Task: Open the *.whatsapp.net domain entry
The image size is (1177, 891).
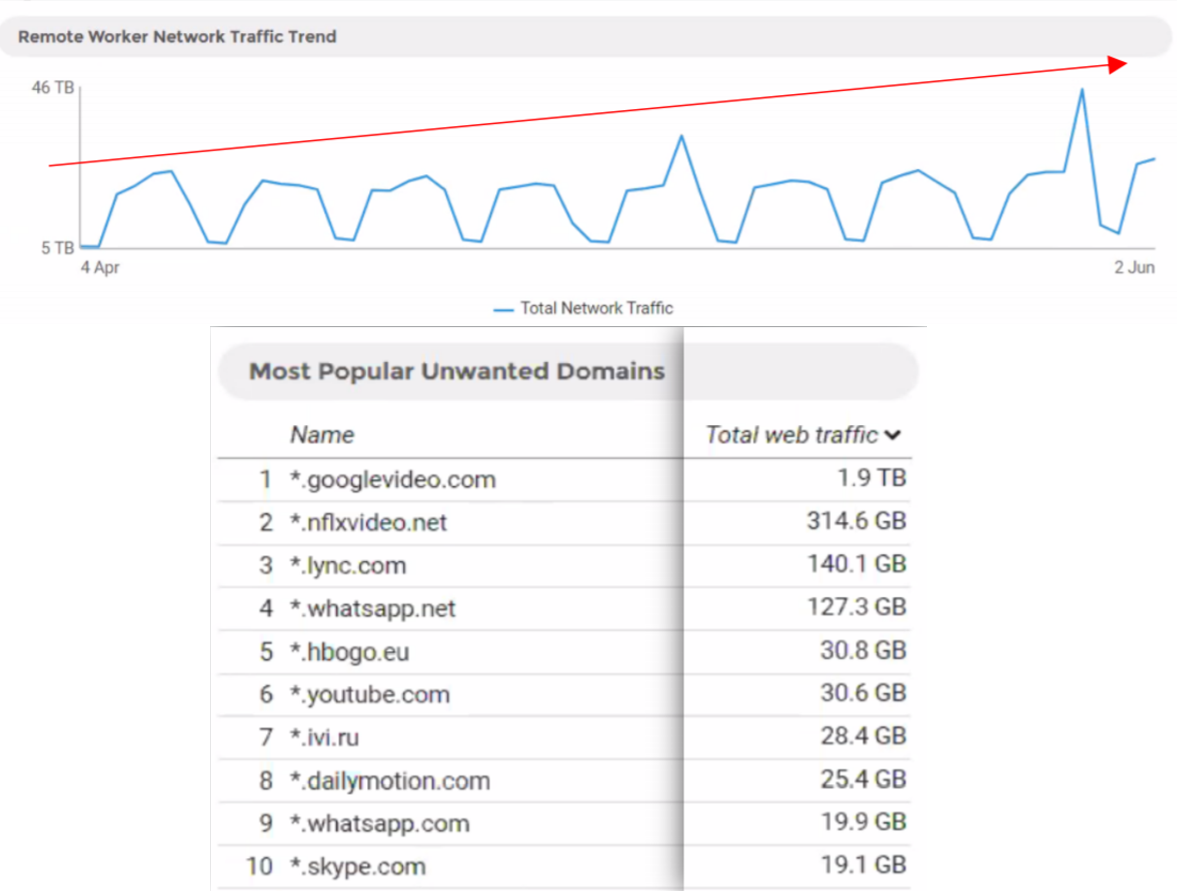Action: [x=372, y=609]
